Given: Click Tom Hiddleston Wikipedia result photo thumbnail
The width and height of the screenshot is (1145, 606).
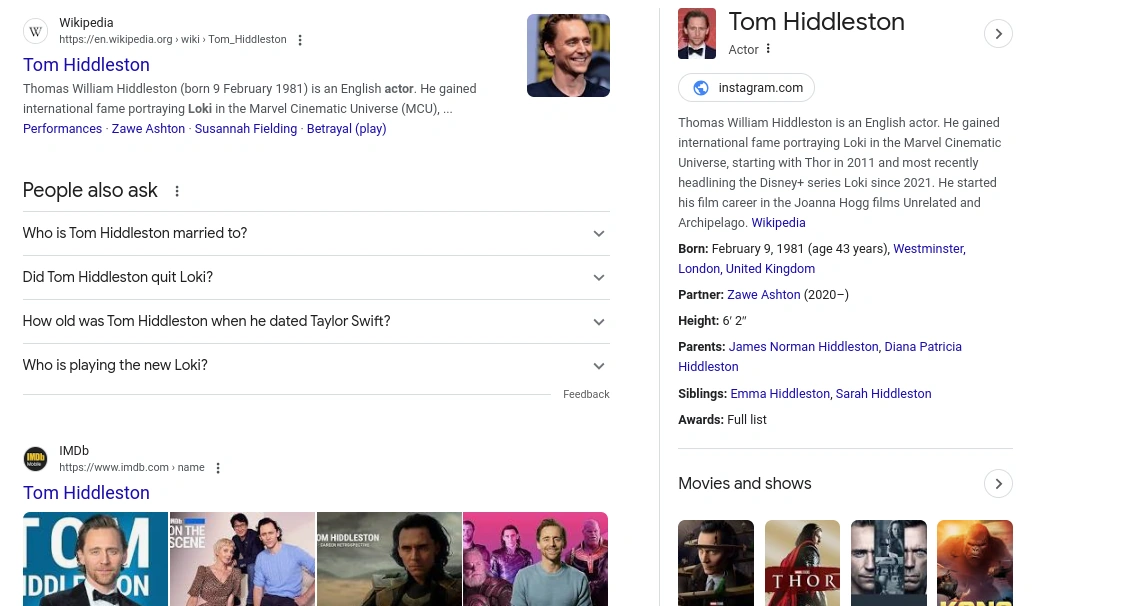Looking at the screenshot, I should pyautogui.click(x=568, y=55).
